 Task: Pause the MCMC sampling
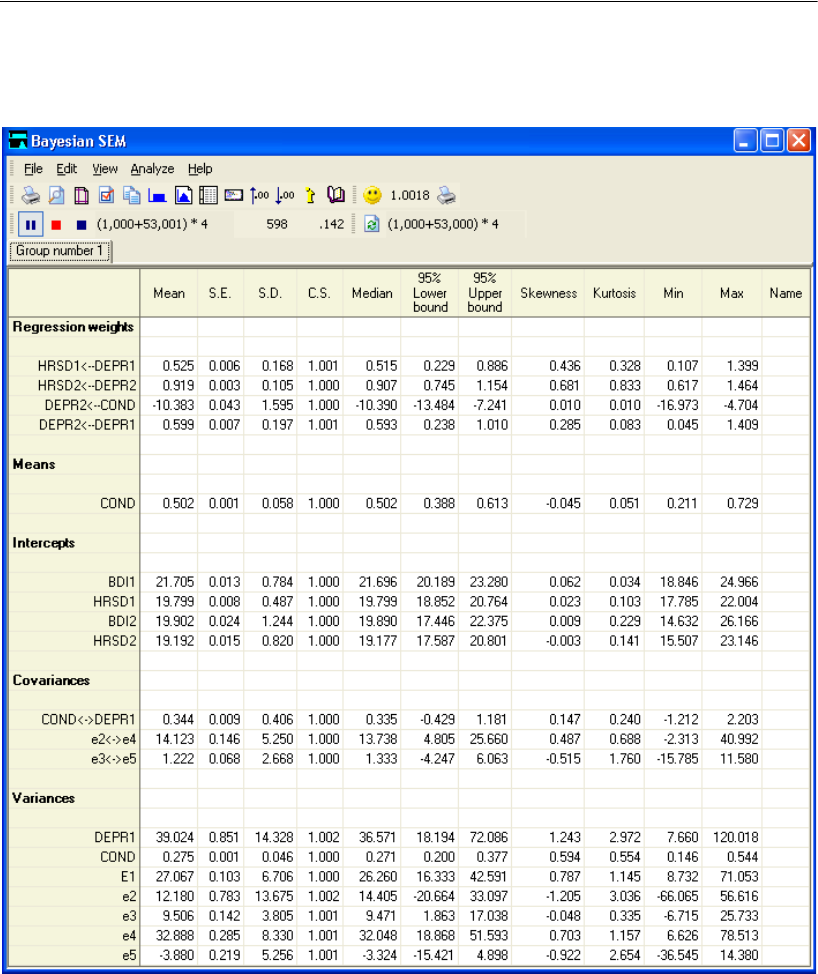pos(31,225)
